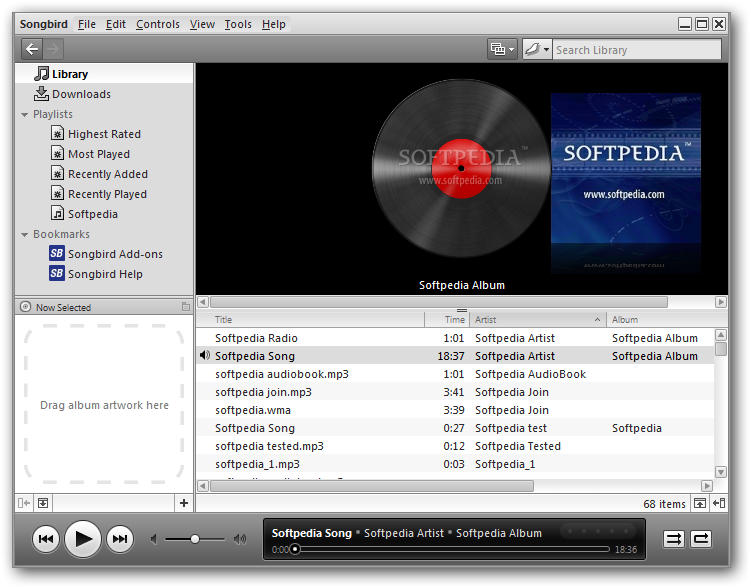This screenshot has height=588, width=751.
Task: Click the volume slider knob
Action: coord(195,539)
